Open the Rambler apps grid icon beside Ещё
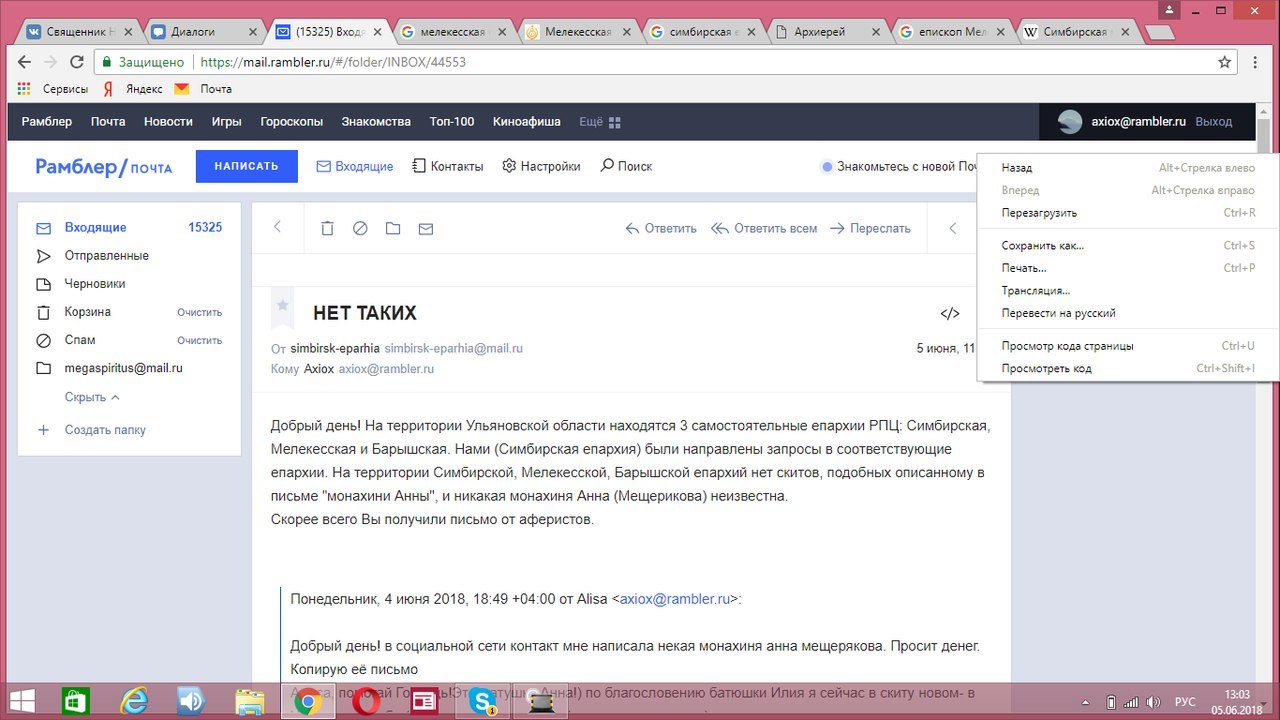Screen dimensions: 1280x720 tap(615, 122)
